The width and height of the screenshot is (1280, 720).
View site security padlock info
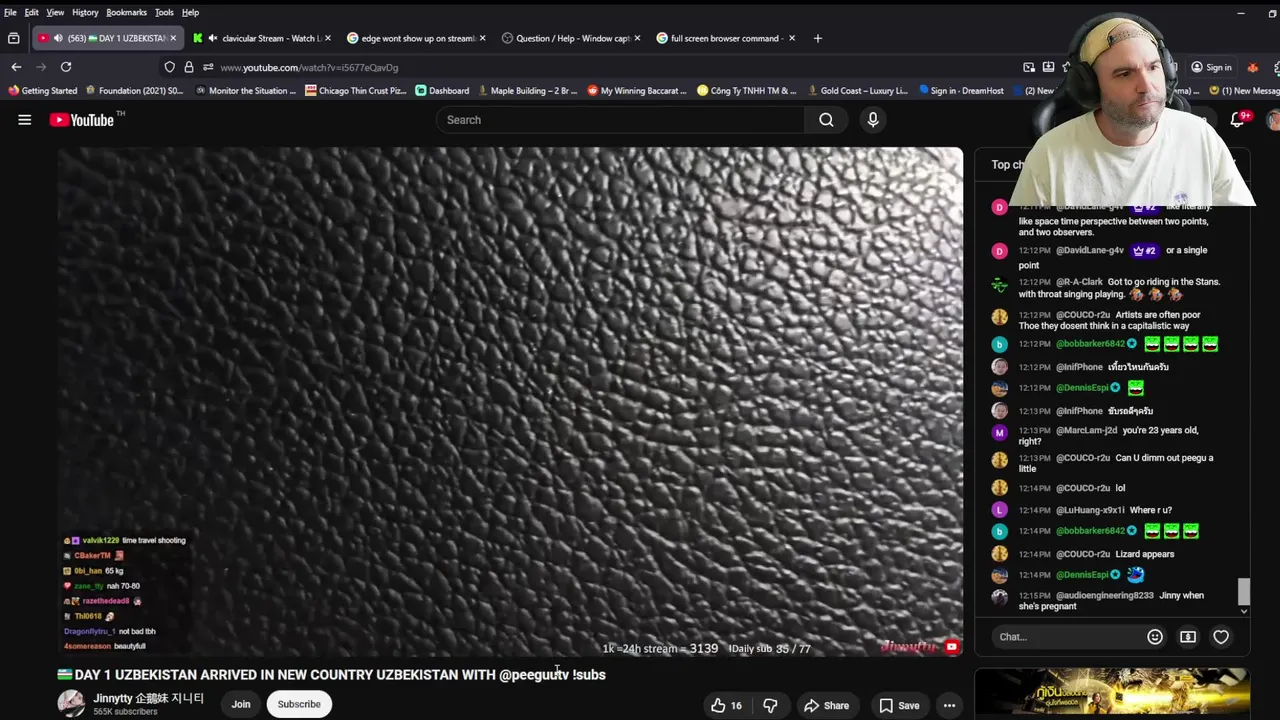pyautogui.click(x=189, y=67)
